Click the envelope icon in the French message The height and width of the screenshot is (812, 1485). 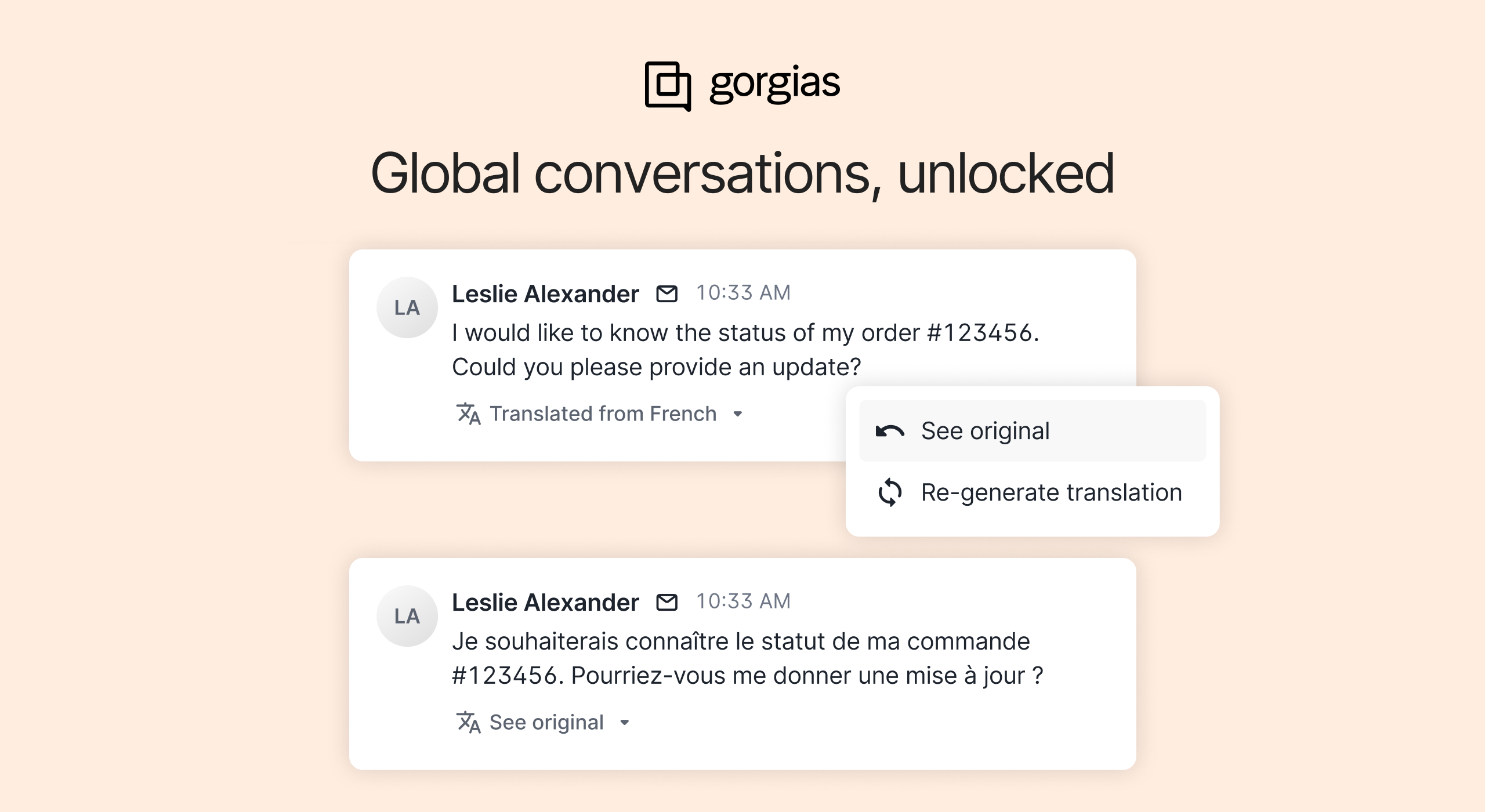point(666,602)
